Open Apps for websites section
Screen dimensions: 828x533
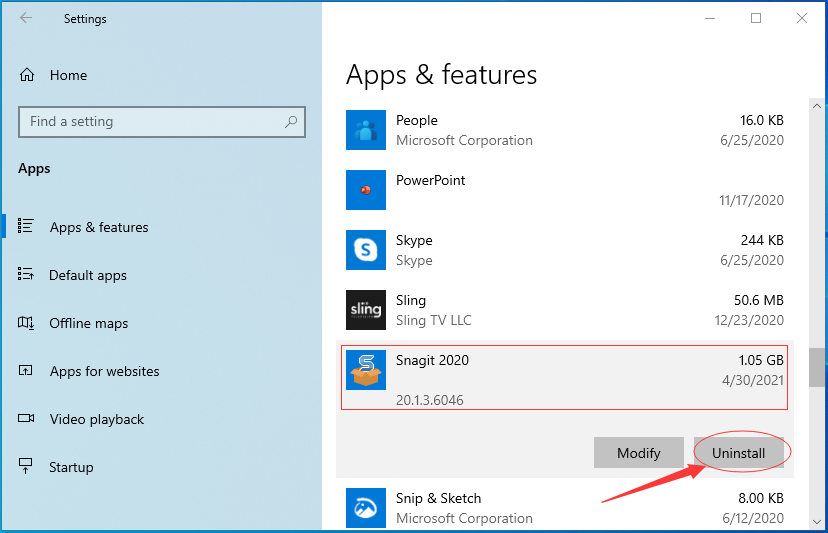(105, 371)
